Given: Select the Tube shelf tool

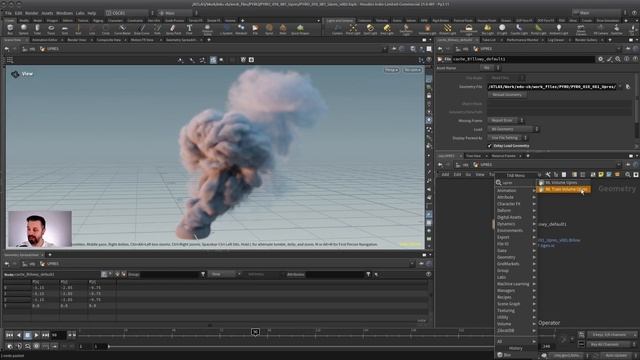Looking at the screenshot, I should pyautogui.click(x=37, y=29).
